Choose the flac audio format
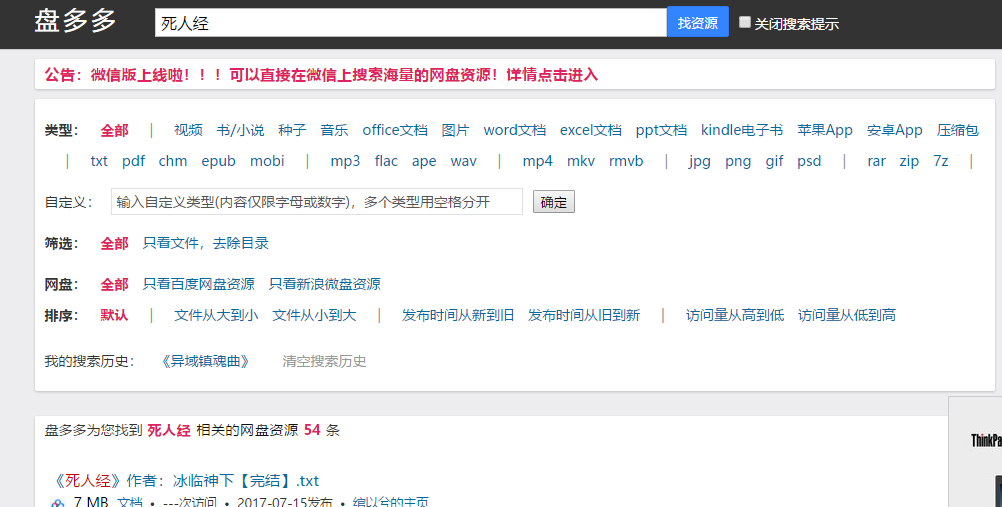The image size is (1002, 507). click(386, 161)
